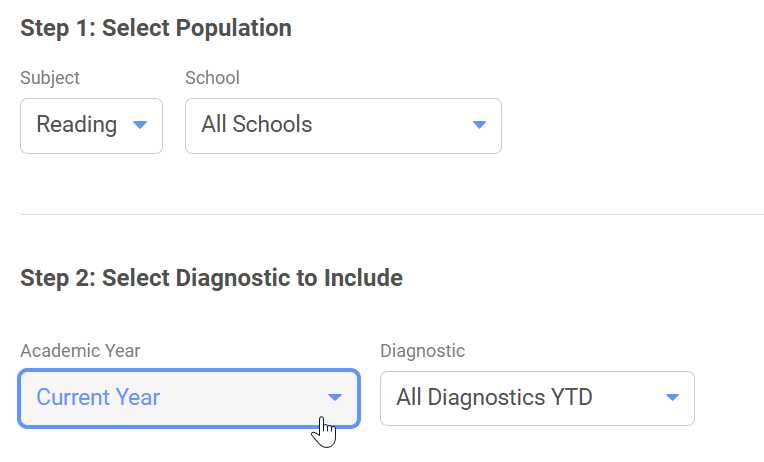
Task: Click the 'Current Year' selected text
Action: click(98, 398)
